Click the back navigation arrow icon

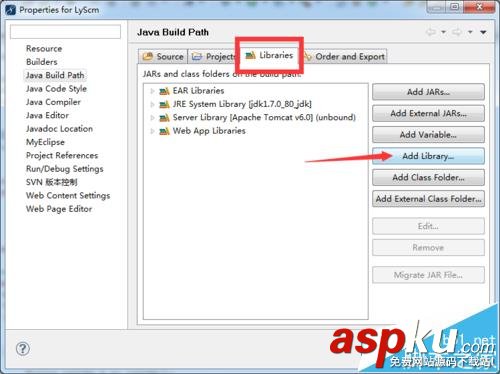click(x=431, y=32)
